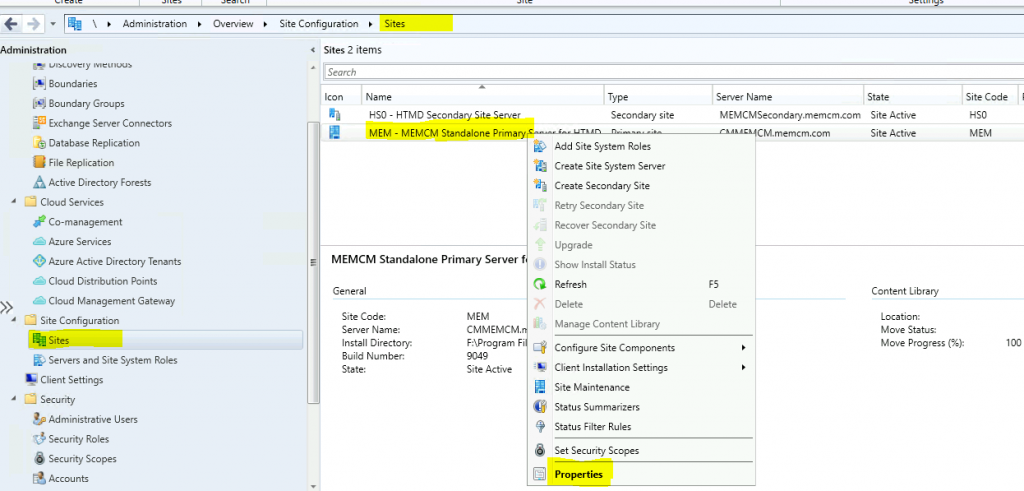Screen dimensions: 1024x491
Task: Click the Client Settings icon
Action: [x=31, y=379]
